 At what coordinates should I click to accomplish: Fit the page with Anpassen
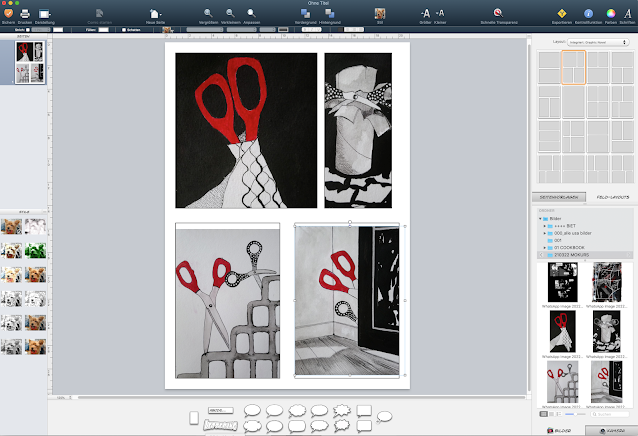tap(251, 13)
